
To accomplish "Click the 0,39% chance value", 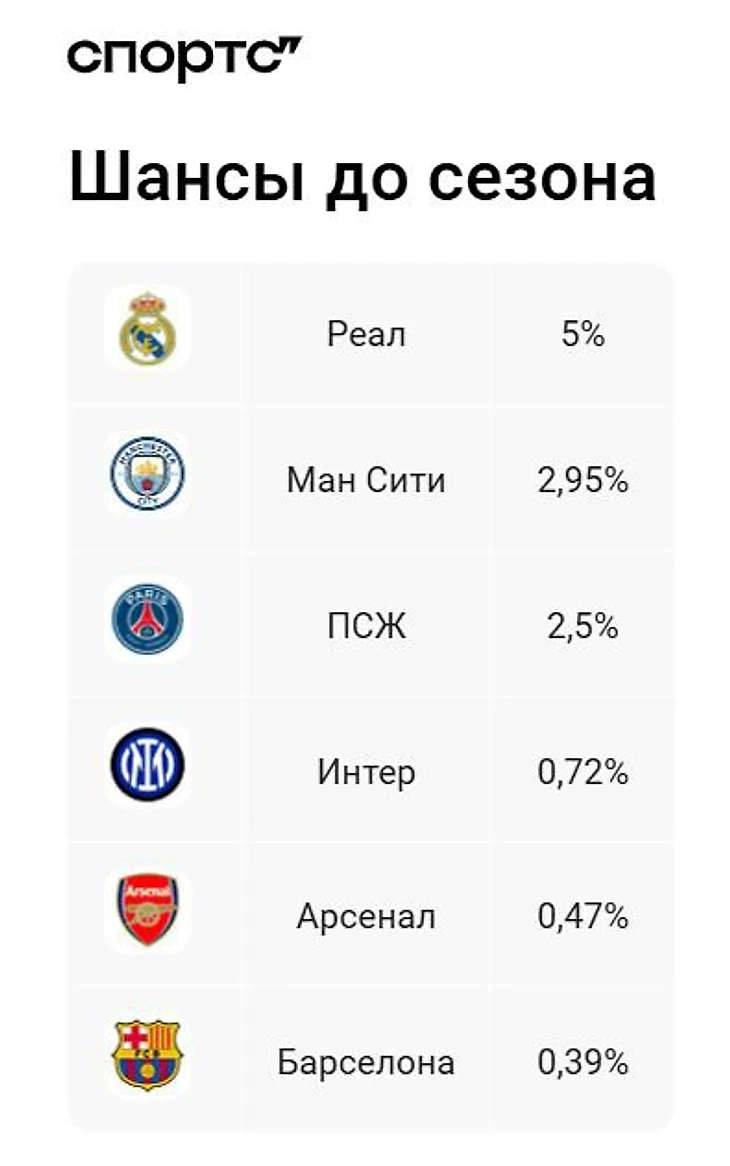I will pos(583,1062).
